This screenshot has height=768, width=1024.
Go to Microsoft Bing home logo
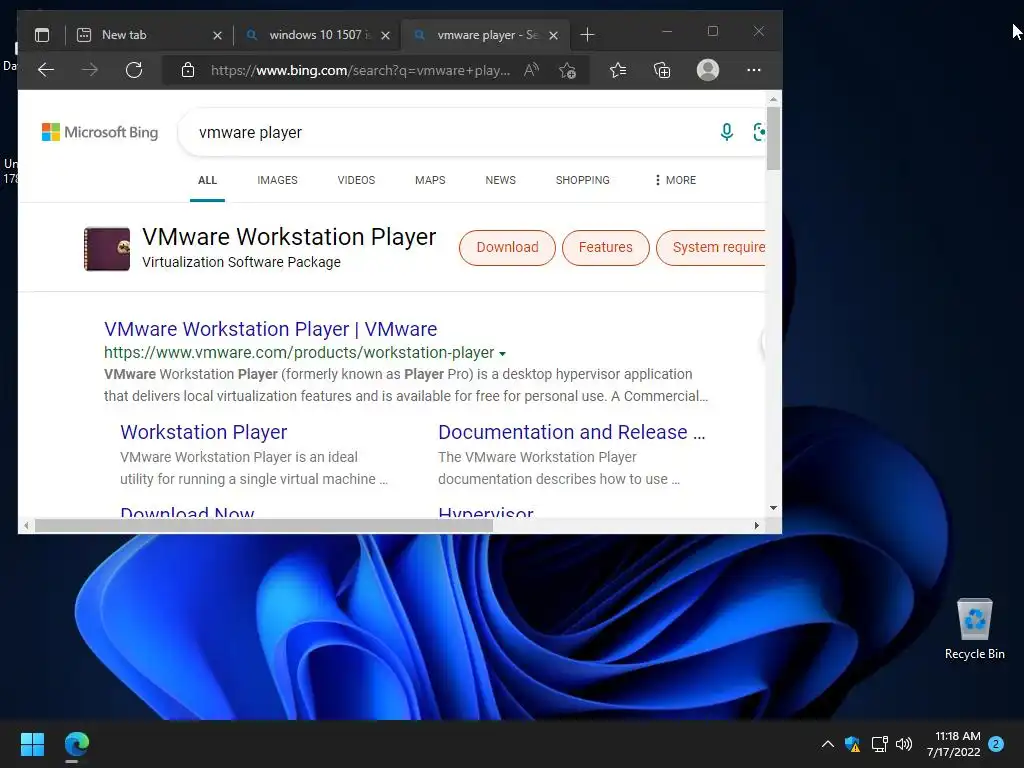(100, 132)
